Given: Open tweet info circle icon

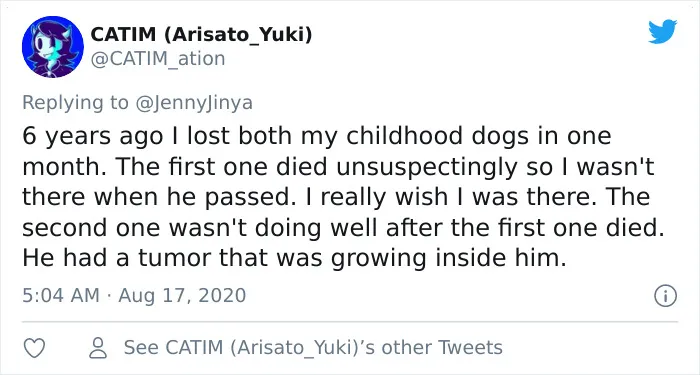Looking at the screenshot, I should 666,296.
